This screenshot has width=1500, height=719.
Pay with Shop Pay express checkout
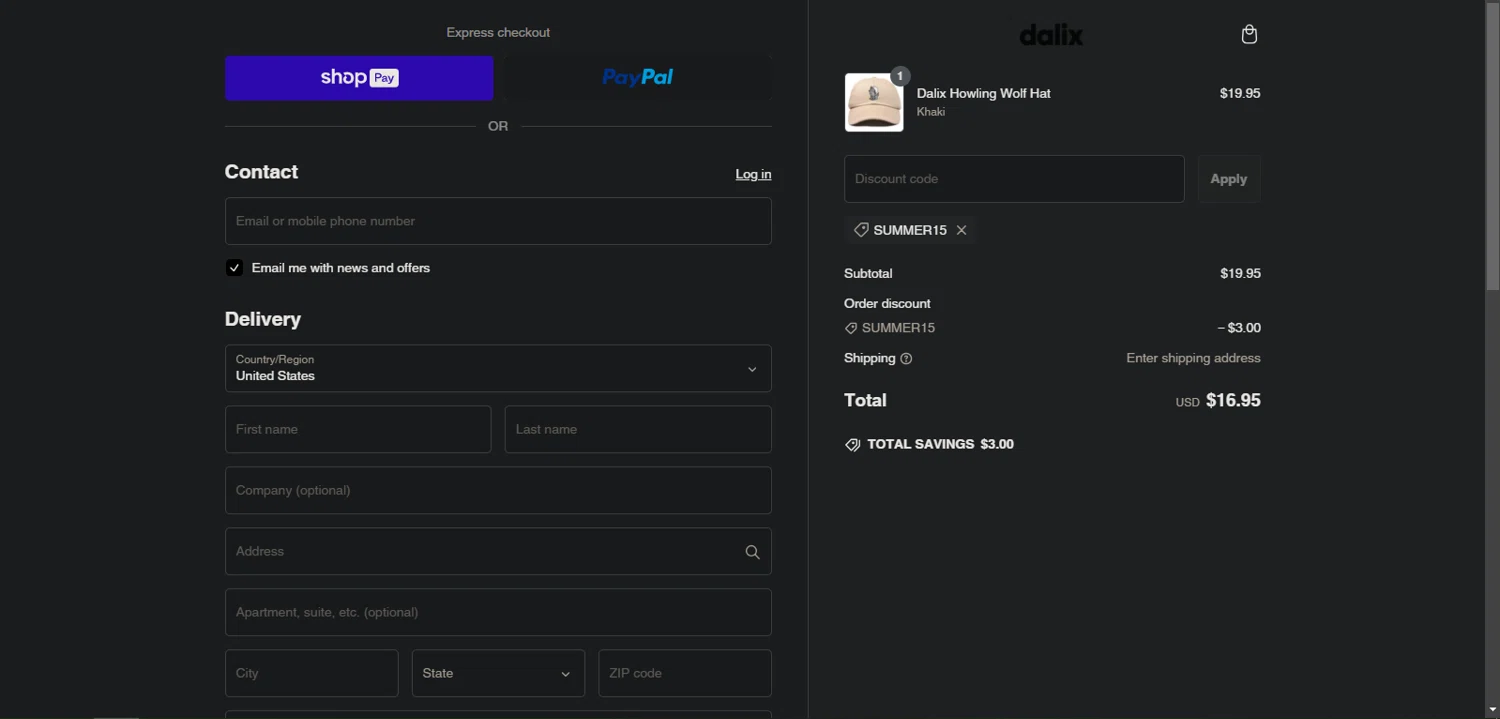coord(359,78)
